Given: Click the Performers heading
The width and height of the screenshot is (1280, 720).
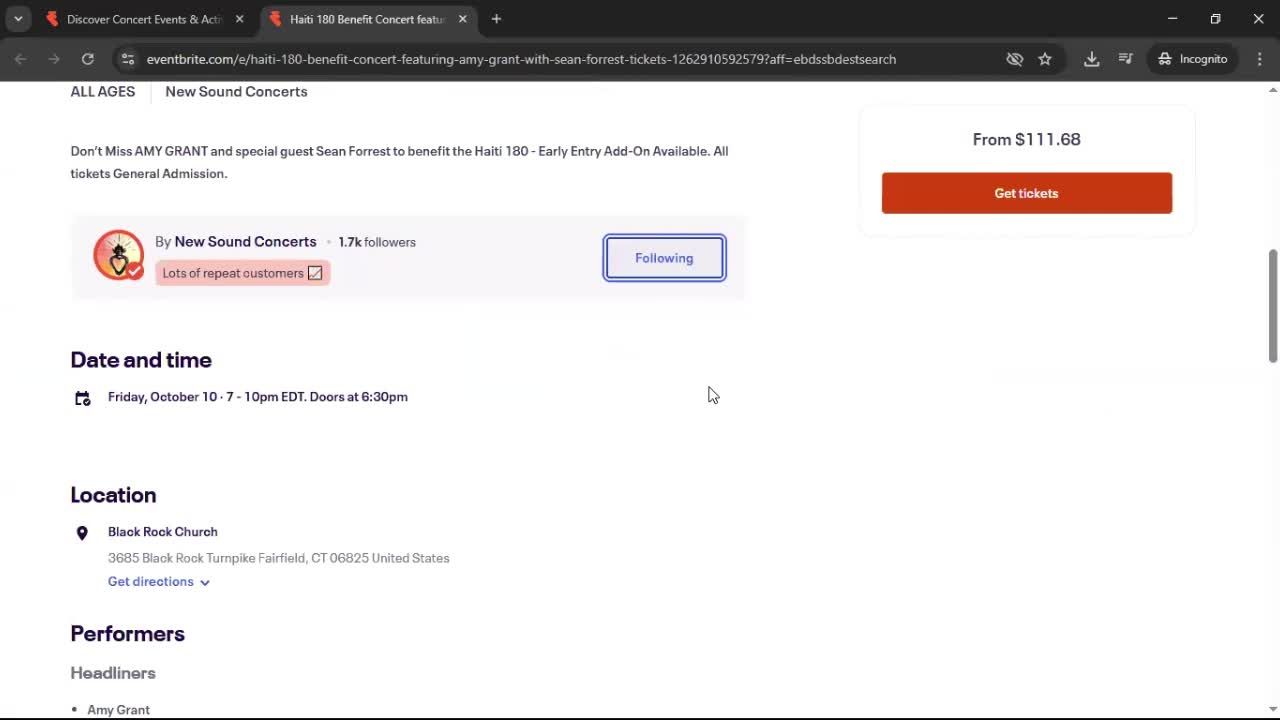Looking at the screenshot, I should [128, 634].
